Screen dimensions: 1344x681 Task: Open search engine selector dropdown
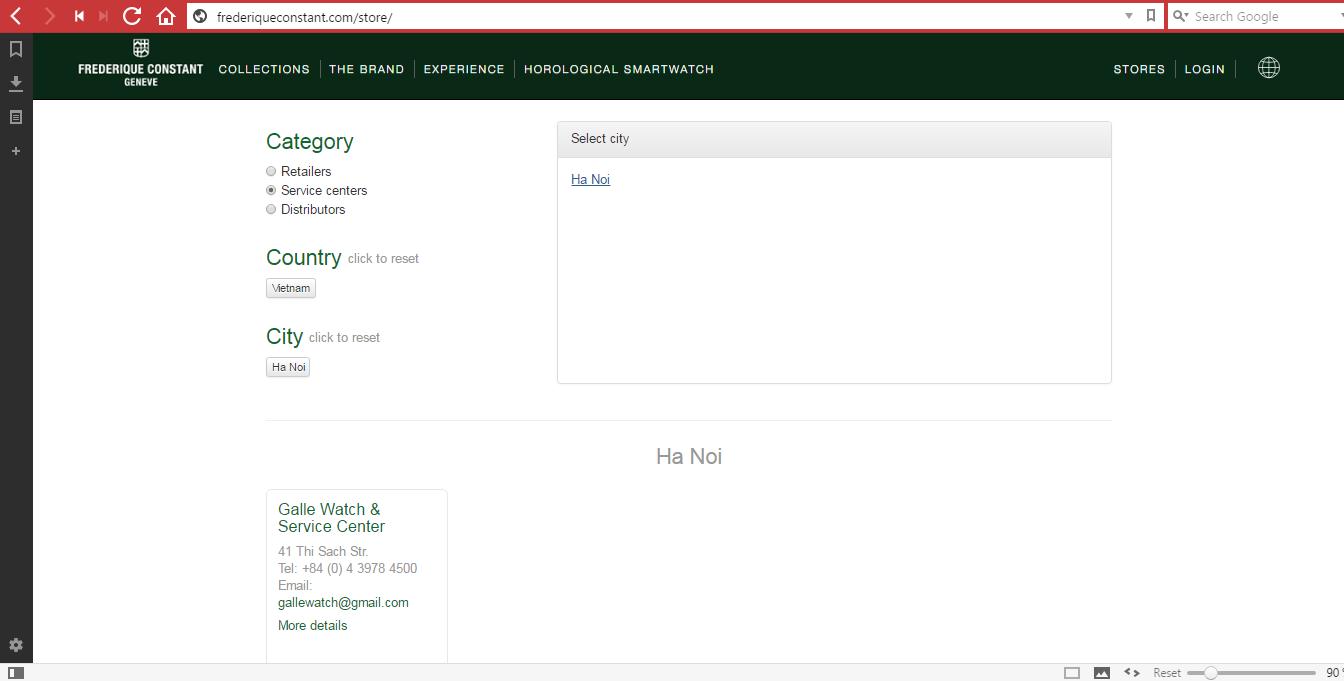click(1181, 16)
